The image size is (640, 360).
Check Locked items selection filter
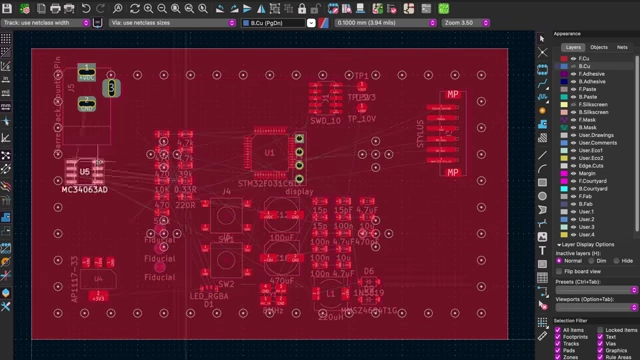[x=600, y=330]
